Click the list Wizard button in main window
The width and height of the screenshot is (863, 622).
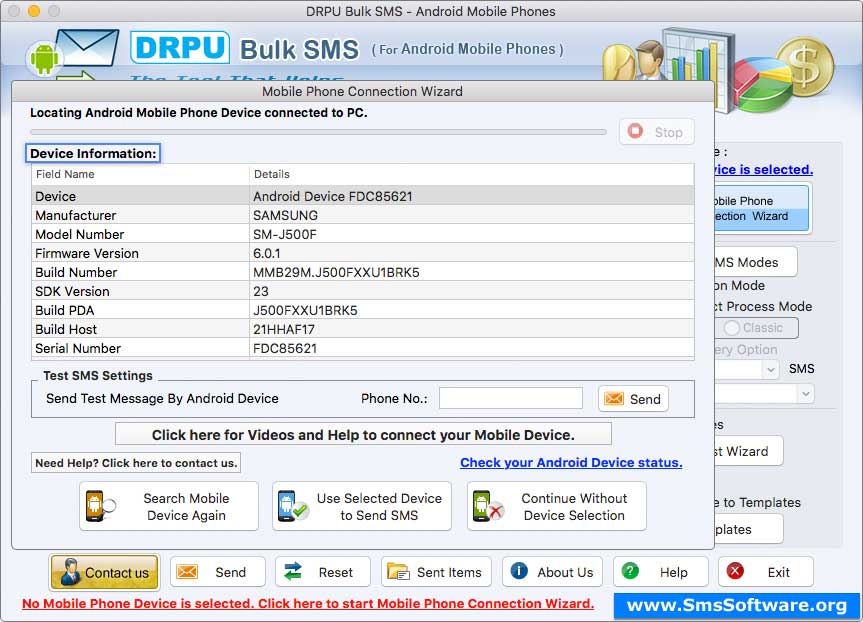coord(749,451)
